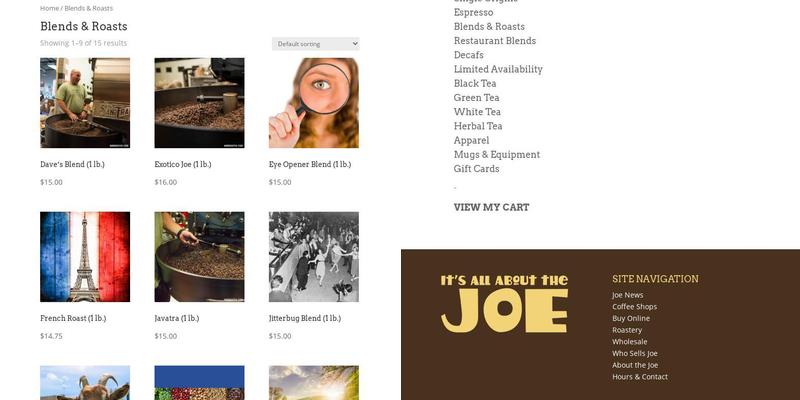
Task: Select Eye Opener Blend (1 lb.) title
Action: click(x=310, y=164)
